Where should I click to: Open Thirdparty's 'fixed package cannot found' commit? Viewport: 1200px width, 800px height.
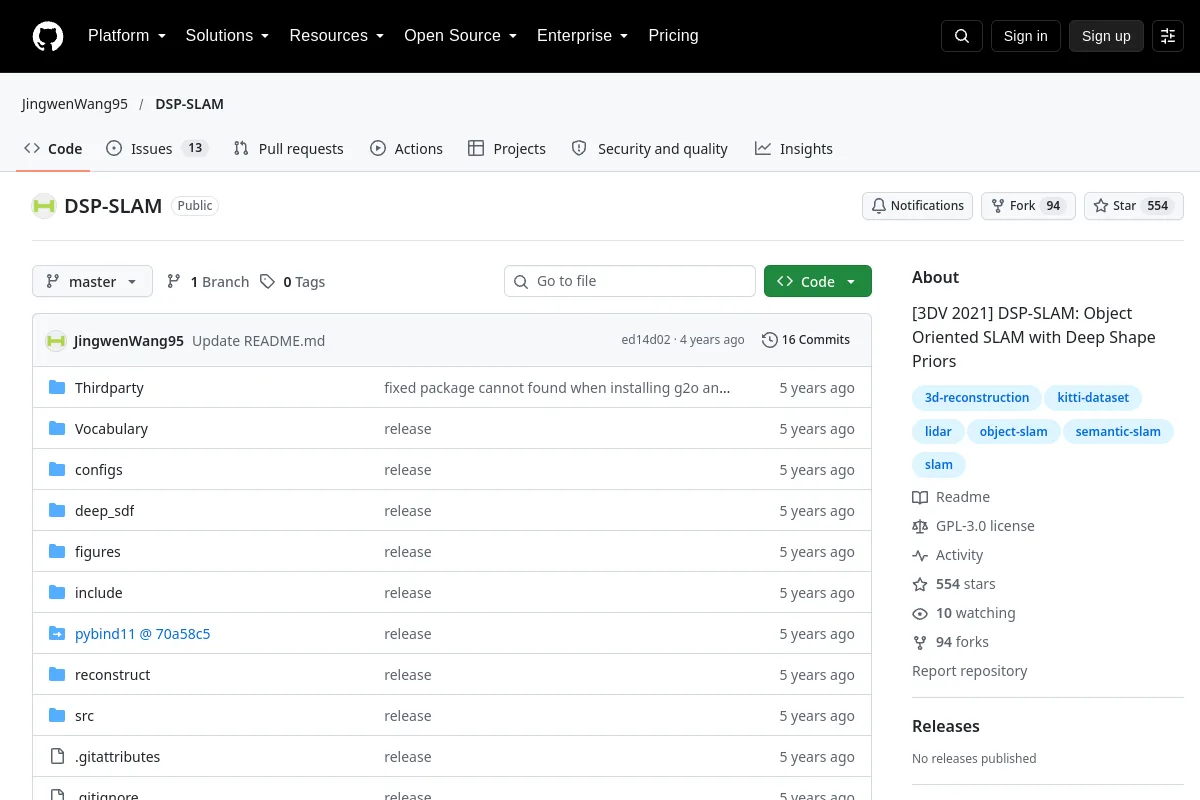pos(557,388)
